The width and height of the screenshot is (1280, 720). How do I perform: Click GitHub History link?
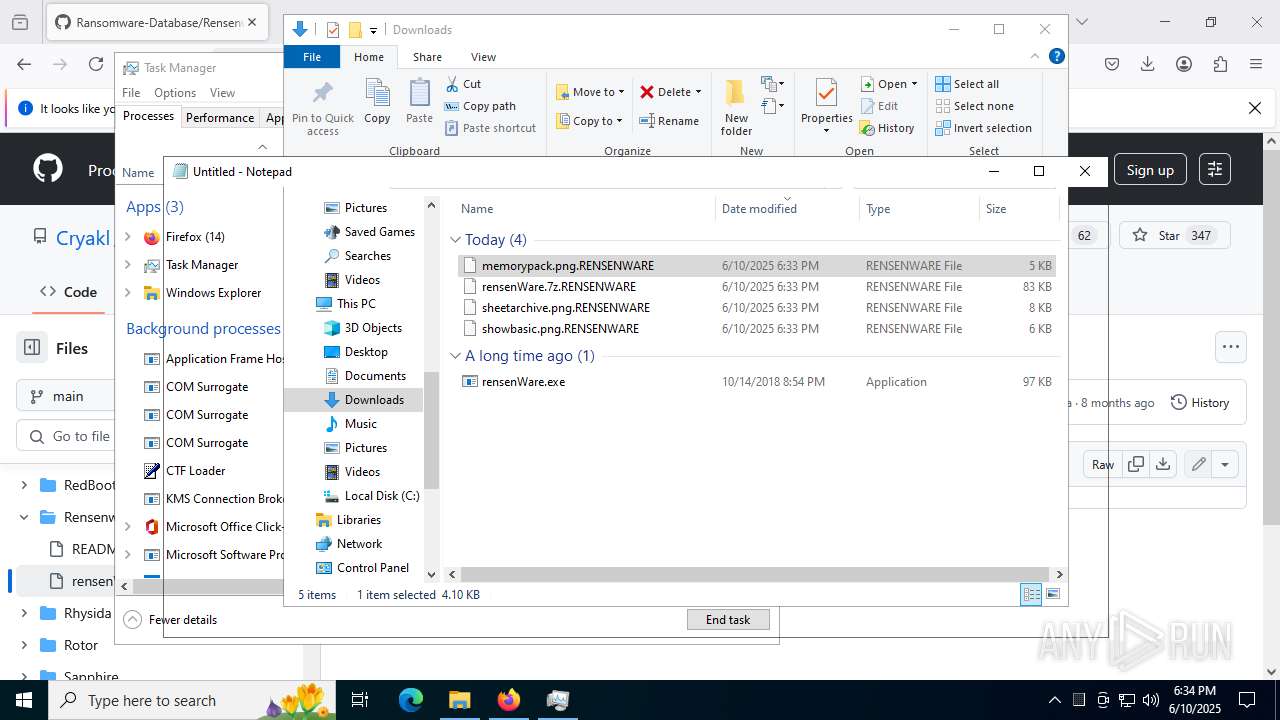coord(1199,403)
